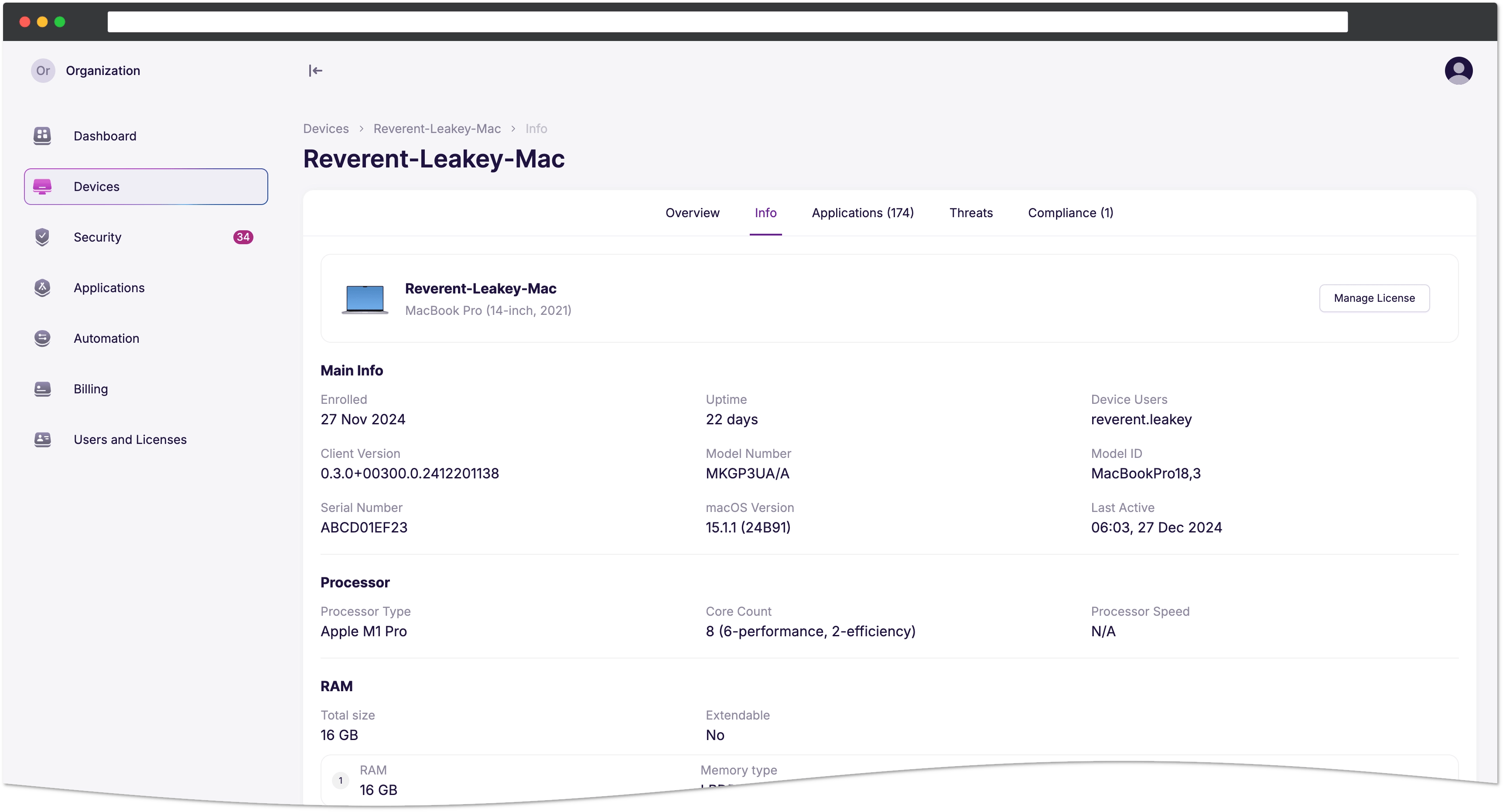Click the Reverent-Leakey-Mac breadcrumb link
The image size is (1503, 812).
[437, 128]
